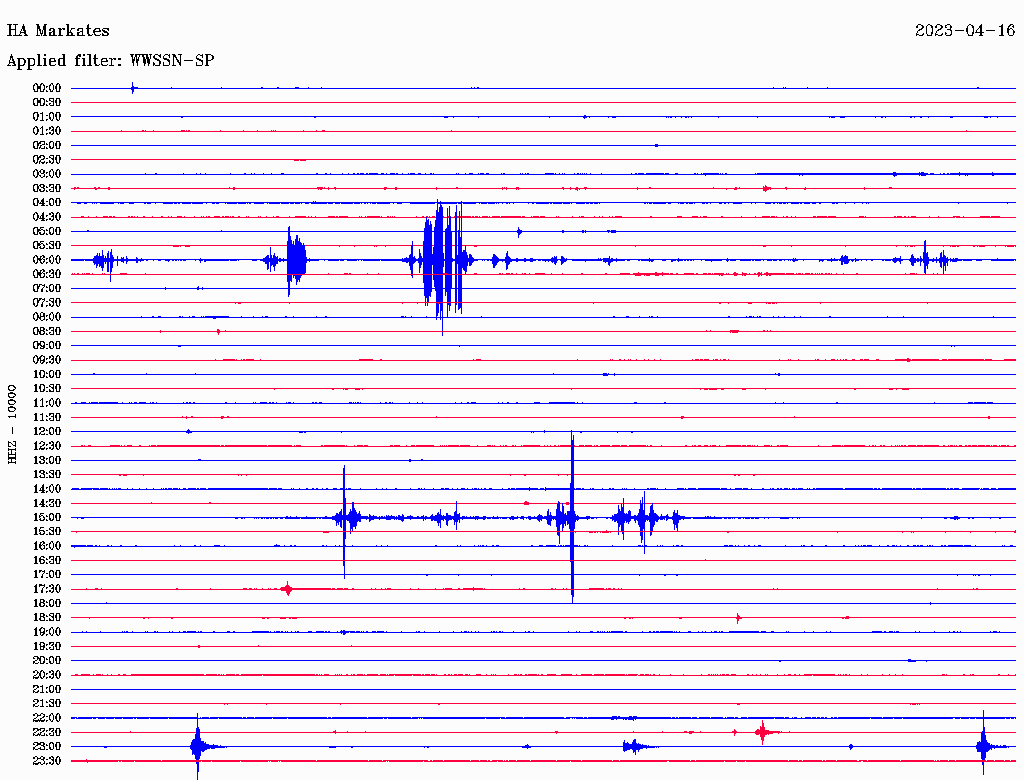Select the 22:30 time label
Image resolution: width=1024 pixels, height=780 pixels.
(x=47, y=732)
